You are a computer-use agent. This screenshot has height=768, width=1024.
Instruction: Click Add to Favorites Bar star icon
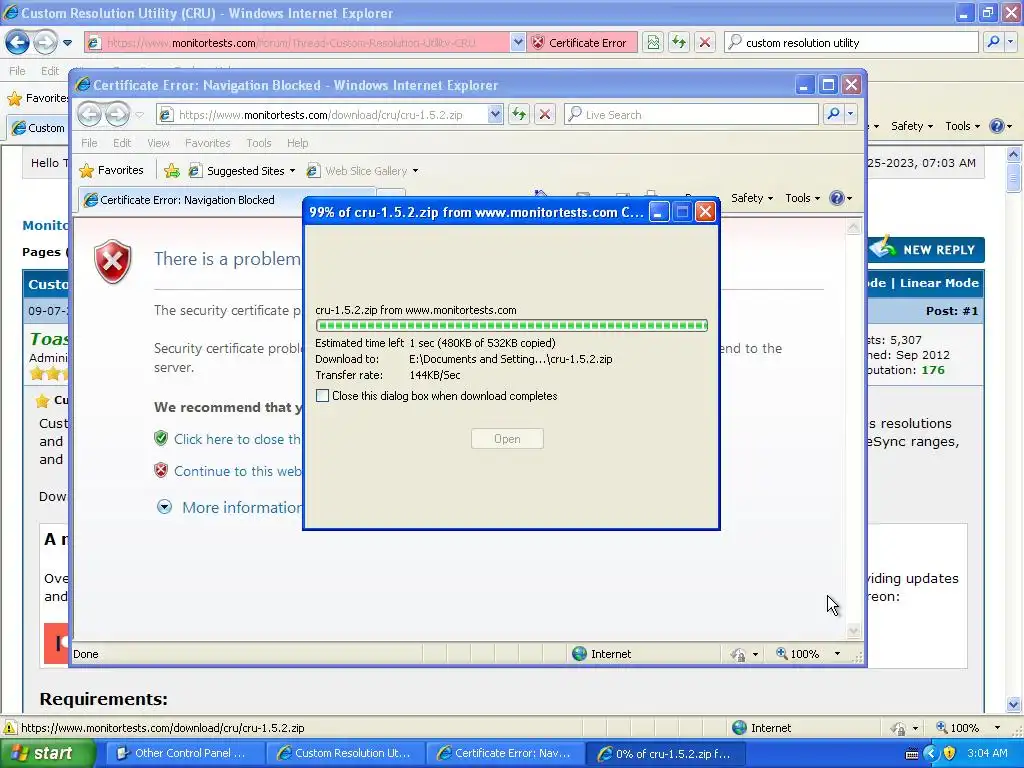coord(172,171)
